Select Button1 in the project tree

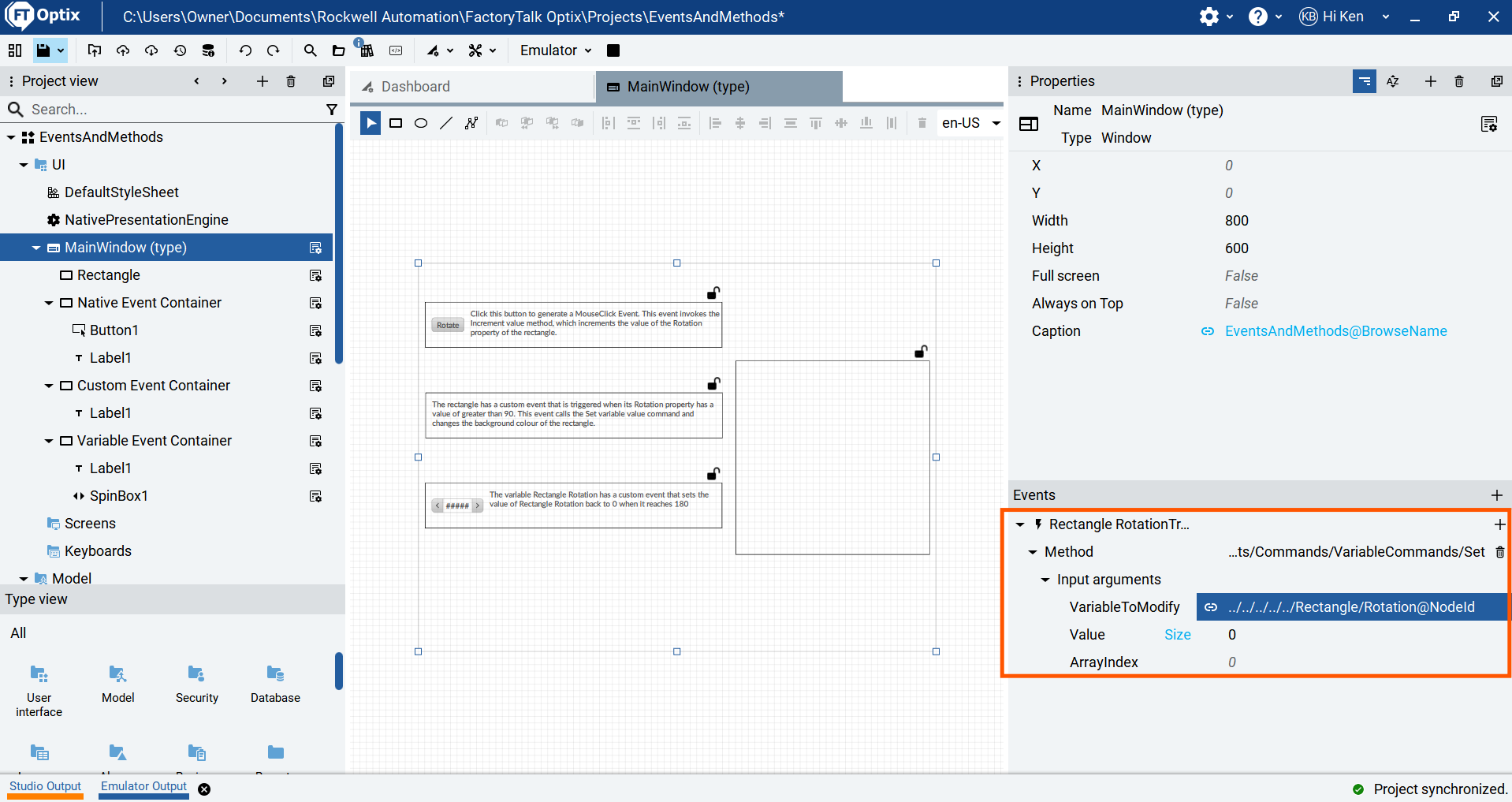[x=114, y=330]
